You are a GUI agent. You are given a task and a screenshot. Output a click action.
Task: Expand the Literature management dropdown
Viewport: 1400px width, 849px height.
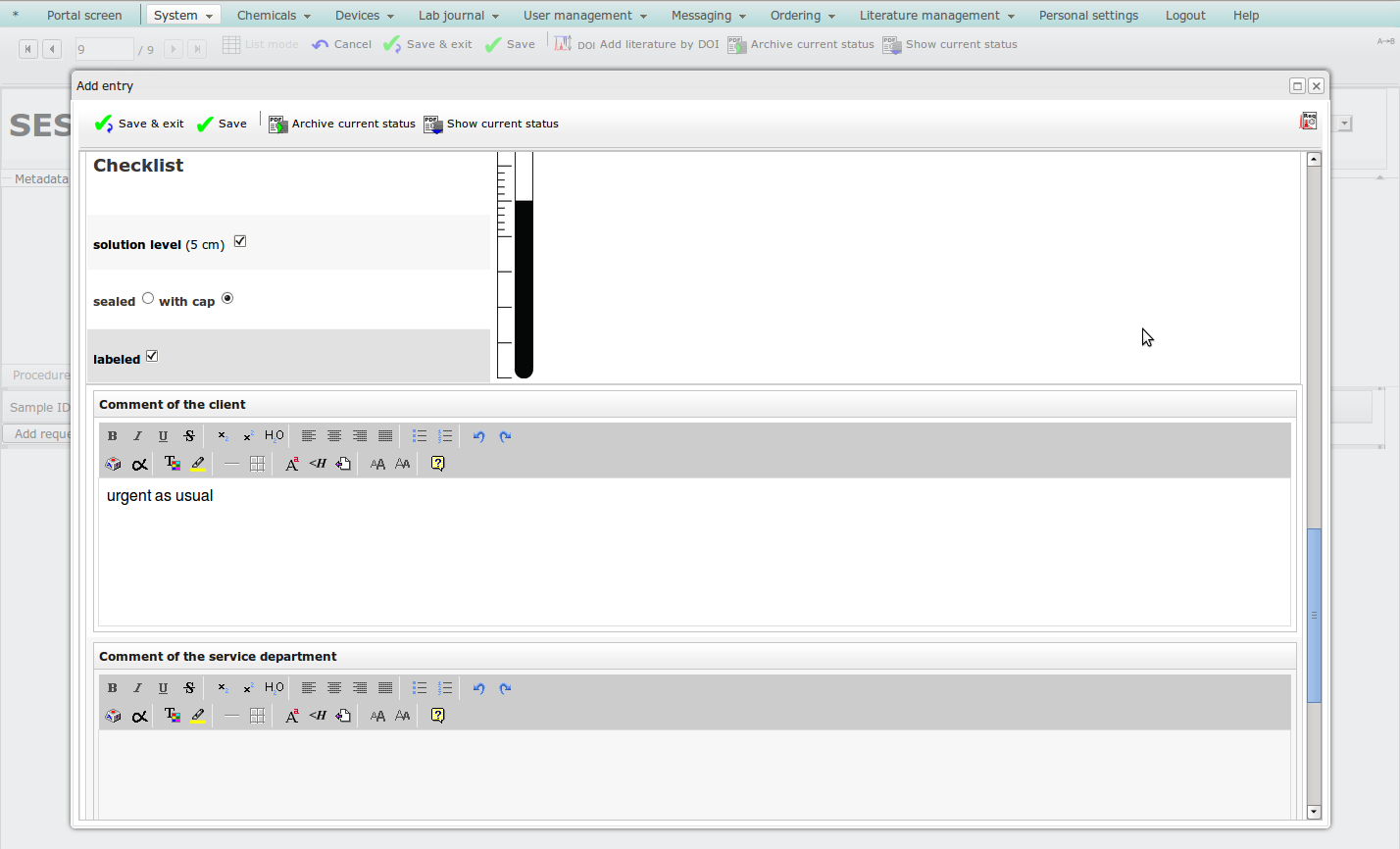click(936, 16)
